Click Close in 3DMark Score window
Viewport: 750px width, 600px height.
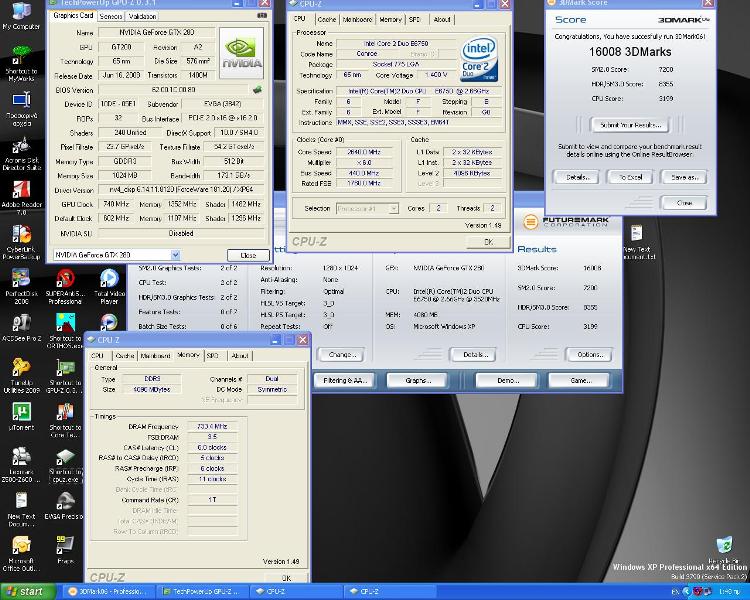pos(684,203)
